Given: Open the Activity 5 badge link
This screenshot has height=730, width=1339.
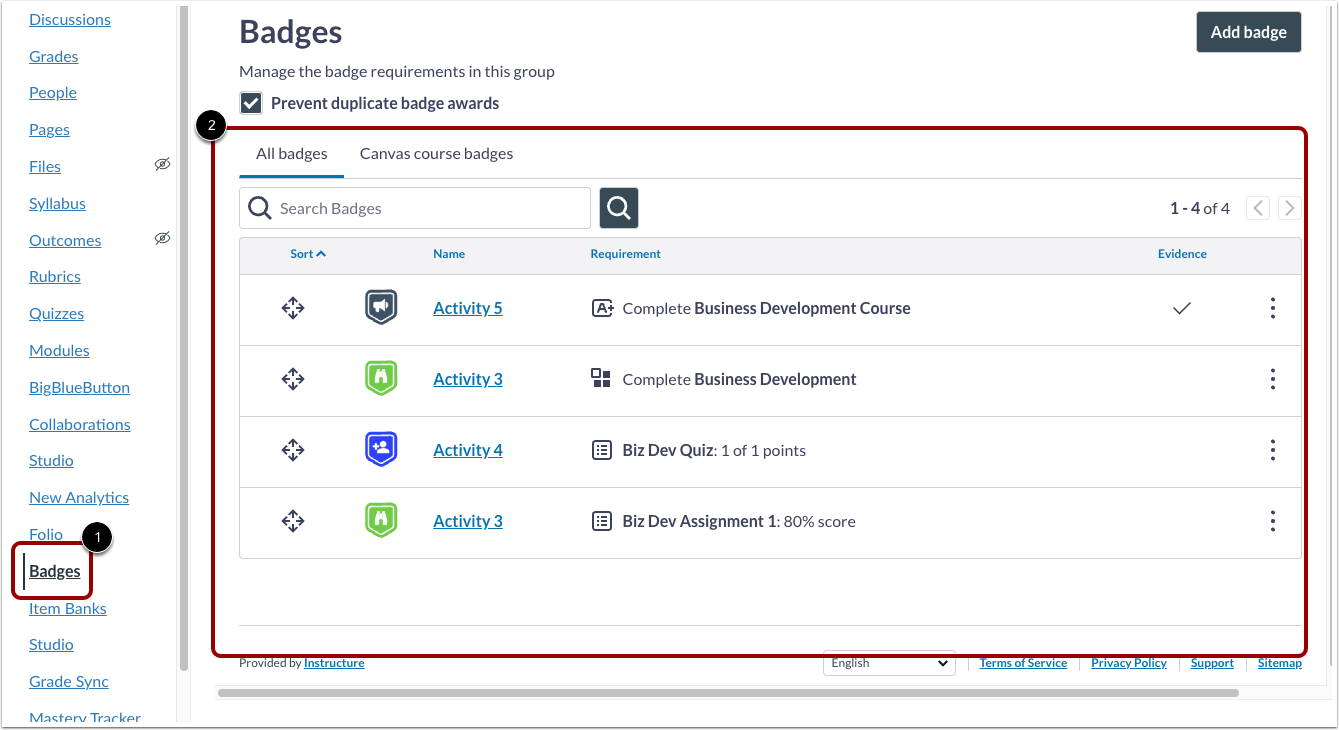Looking at the screenshot, I should [x=468, y=308].
